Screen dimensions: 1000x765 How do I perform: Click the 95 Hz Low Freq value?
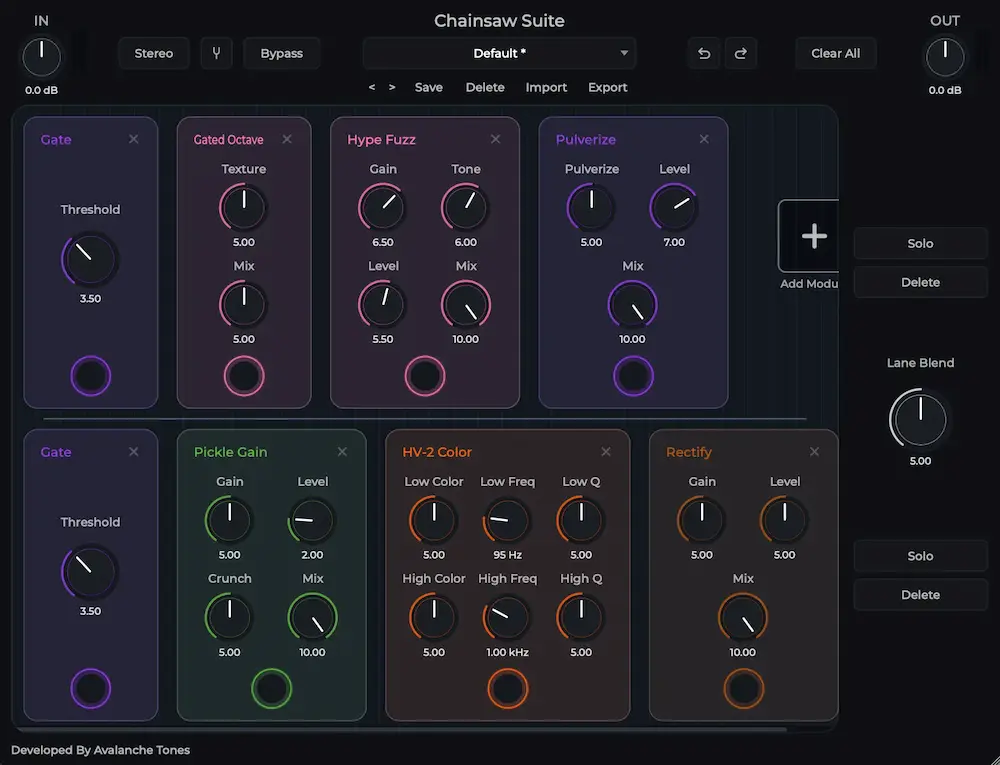coord(508,555)
